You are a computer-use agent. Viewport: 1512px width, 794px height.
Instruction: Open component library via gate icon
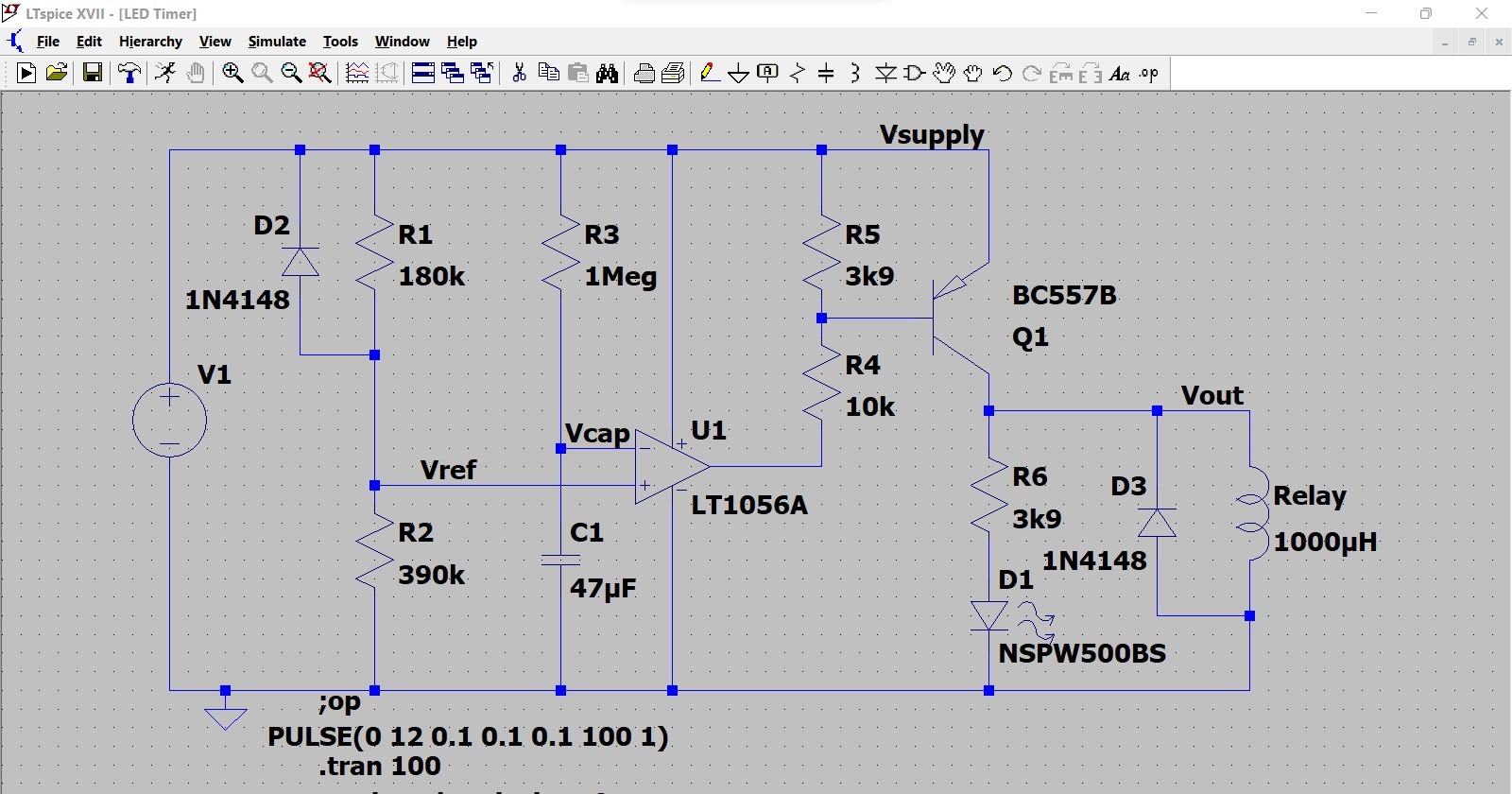click(914, 73)
